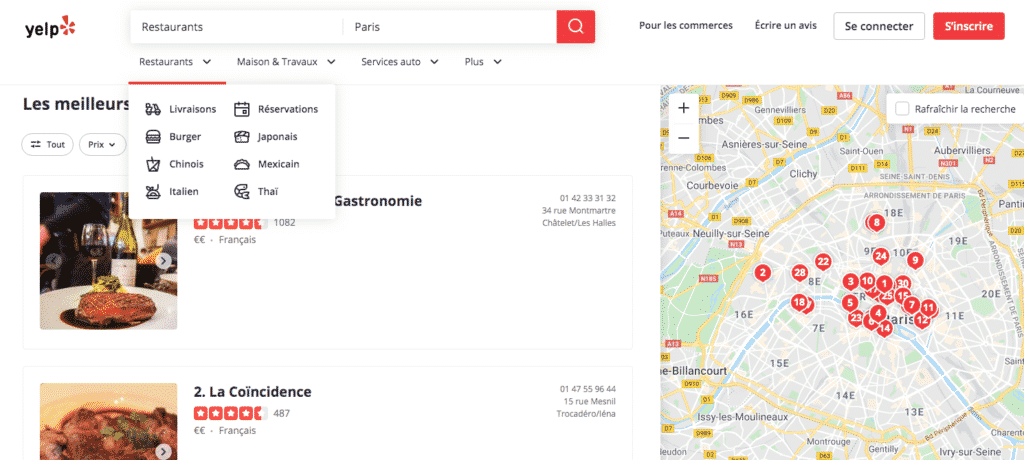Viewport: 1024px width, 460px height.
Task: Click phone number 01 47 55 96 44
Action: [x=588, y=389]
